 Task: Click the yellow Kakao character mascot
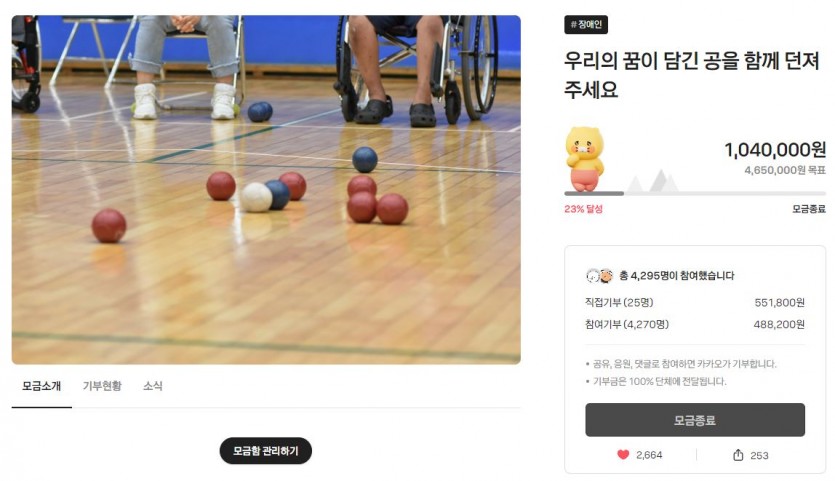(x=584, y=159)
